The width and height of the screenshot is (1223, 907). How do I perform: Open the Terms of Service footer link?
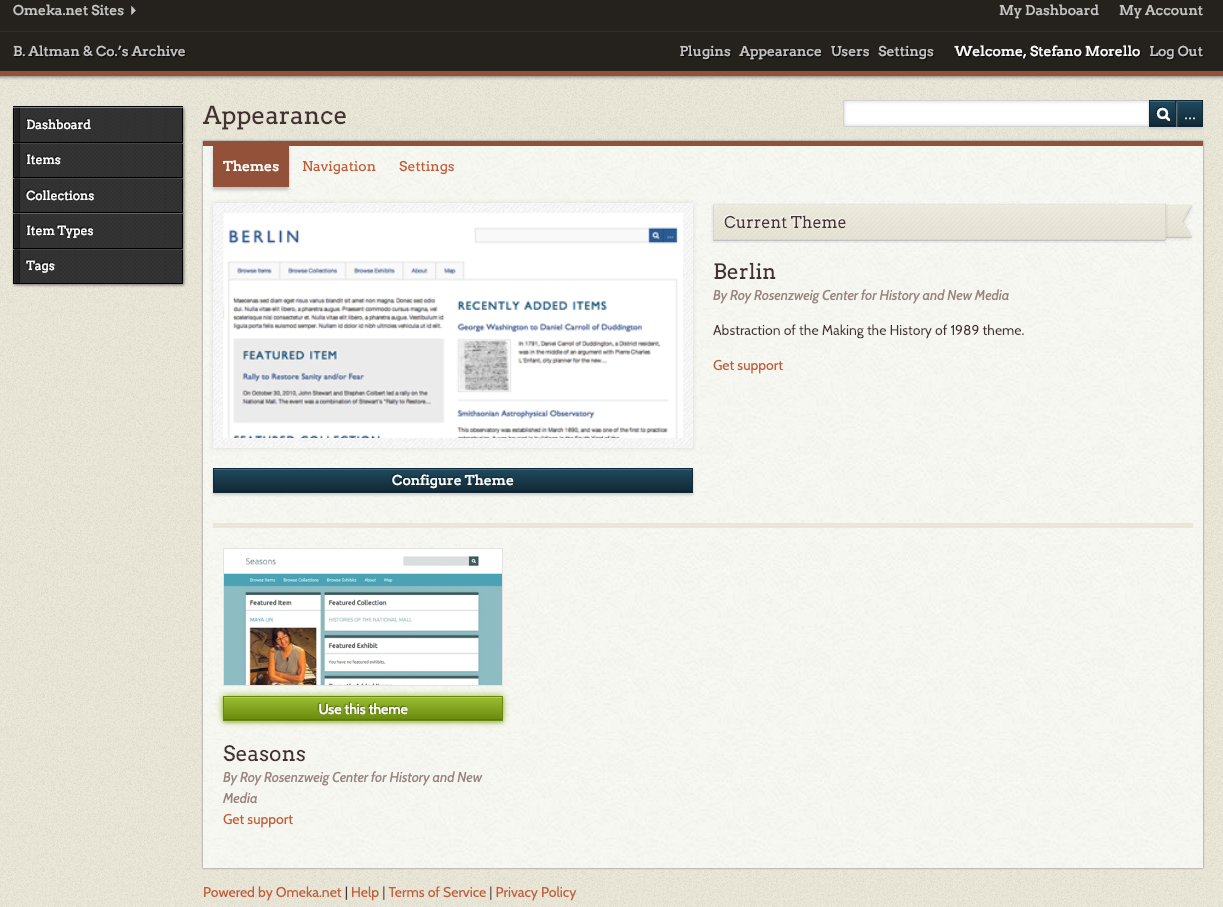[x=437, y=892]
